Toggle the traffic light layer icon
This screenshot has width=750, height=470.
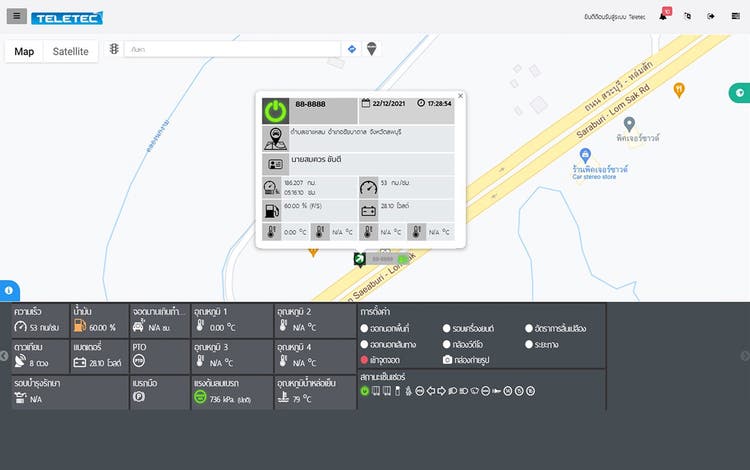[114, 49]
